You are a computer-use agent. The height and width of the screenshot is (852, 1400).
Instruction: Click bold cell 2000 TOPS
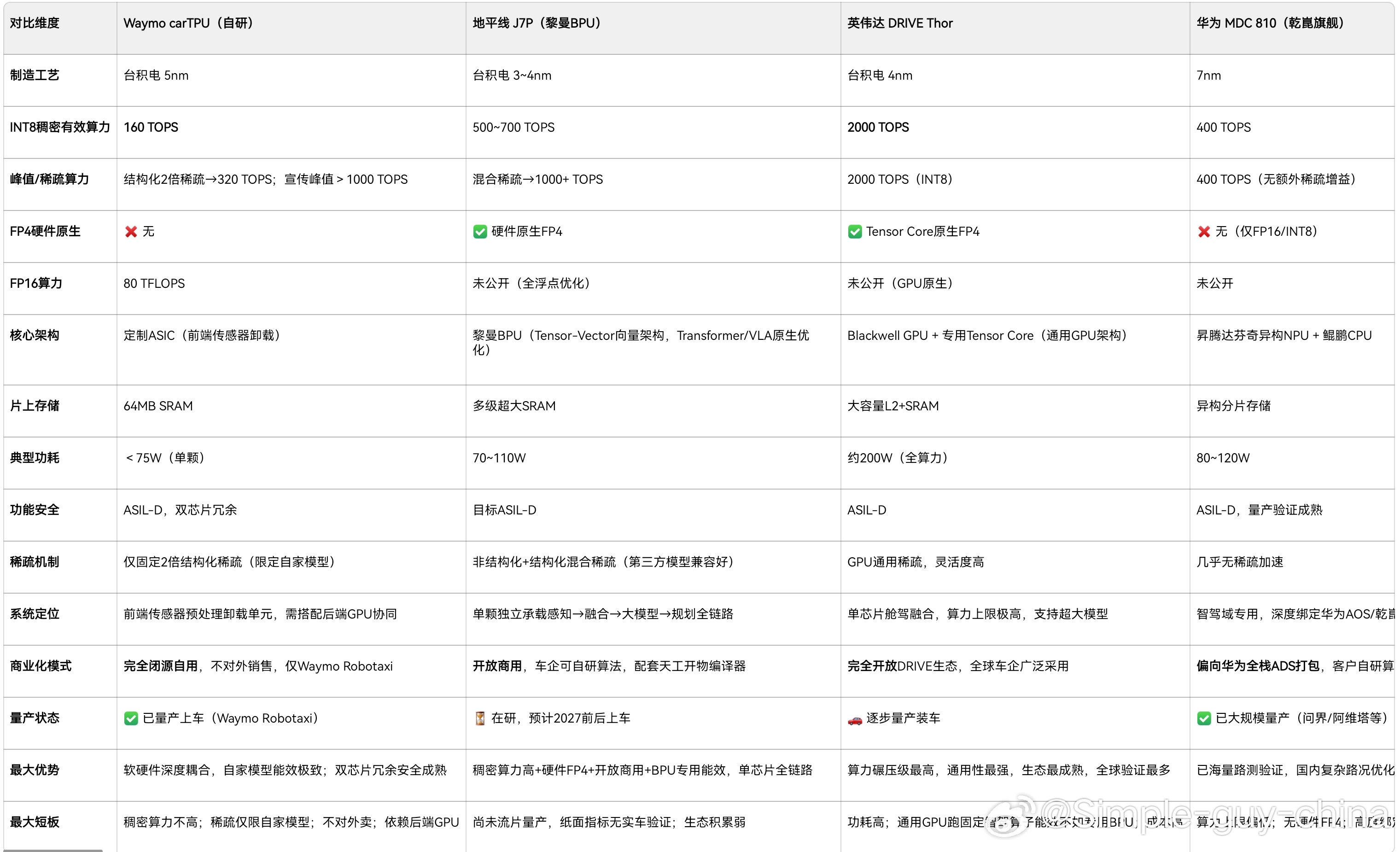tap(878, 127)
